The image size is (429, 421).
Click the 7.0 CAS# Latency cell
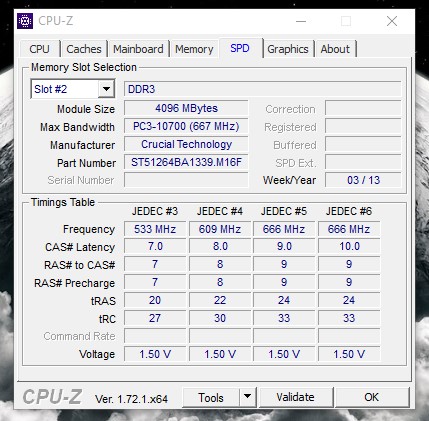pyautogui.click(x=155, y=246)
